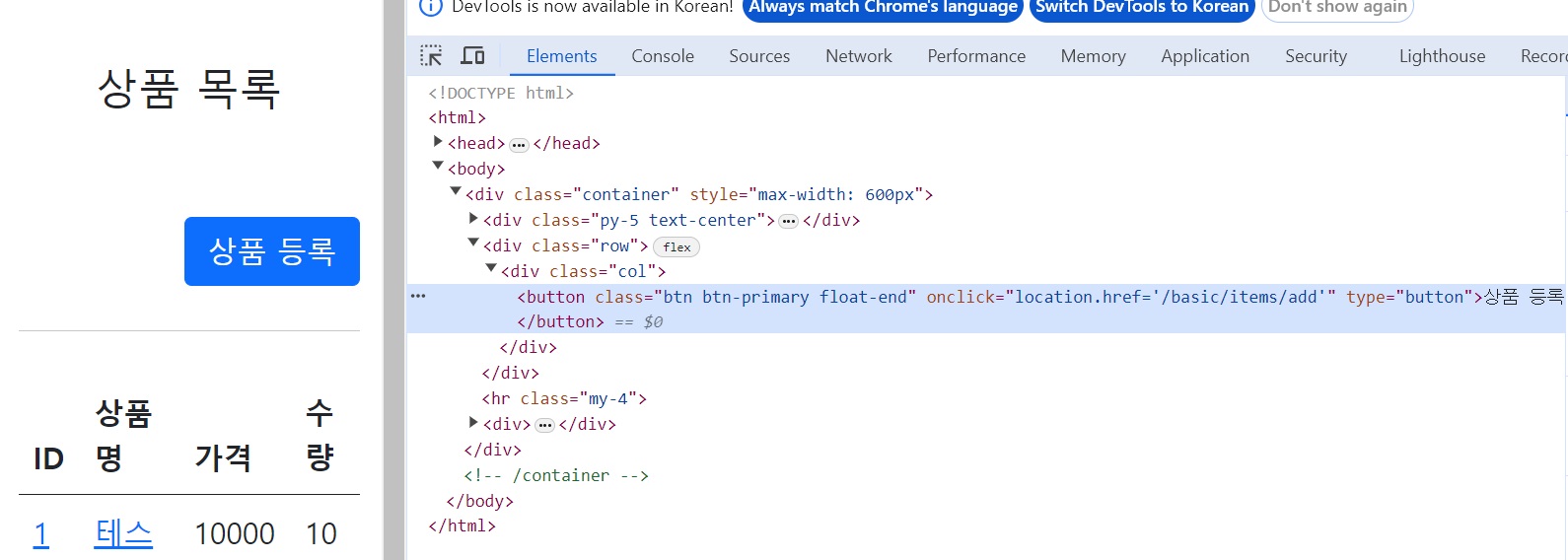Click the info icon in the DevTools banner
Screen dimensions: 1568x560
(x=431, y=7)
